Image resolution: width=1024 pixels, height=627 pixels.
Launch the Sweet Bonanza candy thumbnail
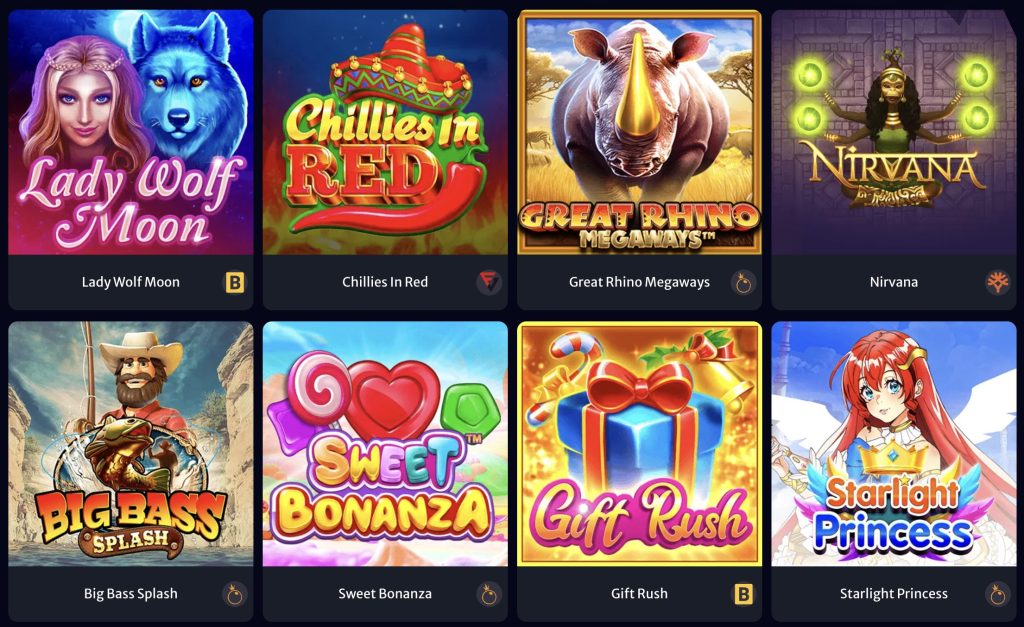coord(385,443)
